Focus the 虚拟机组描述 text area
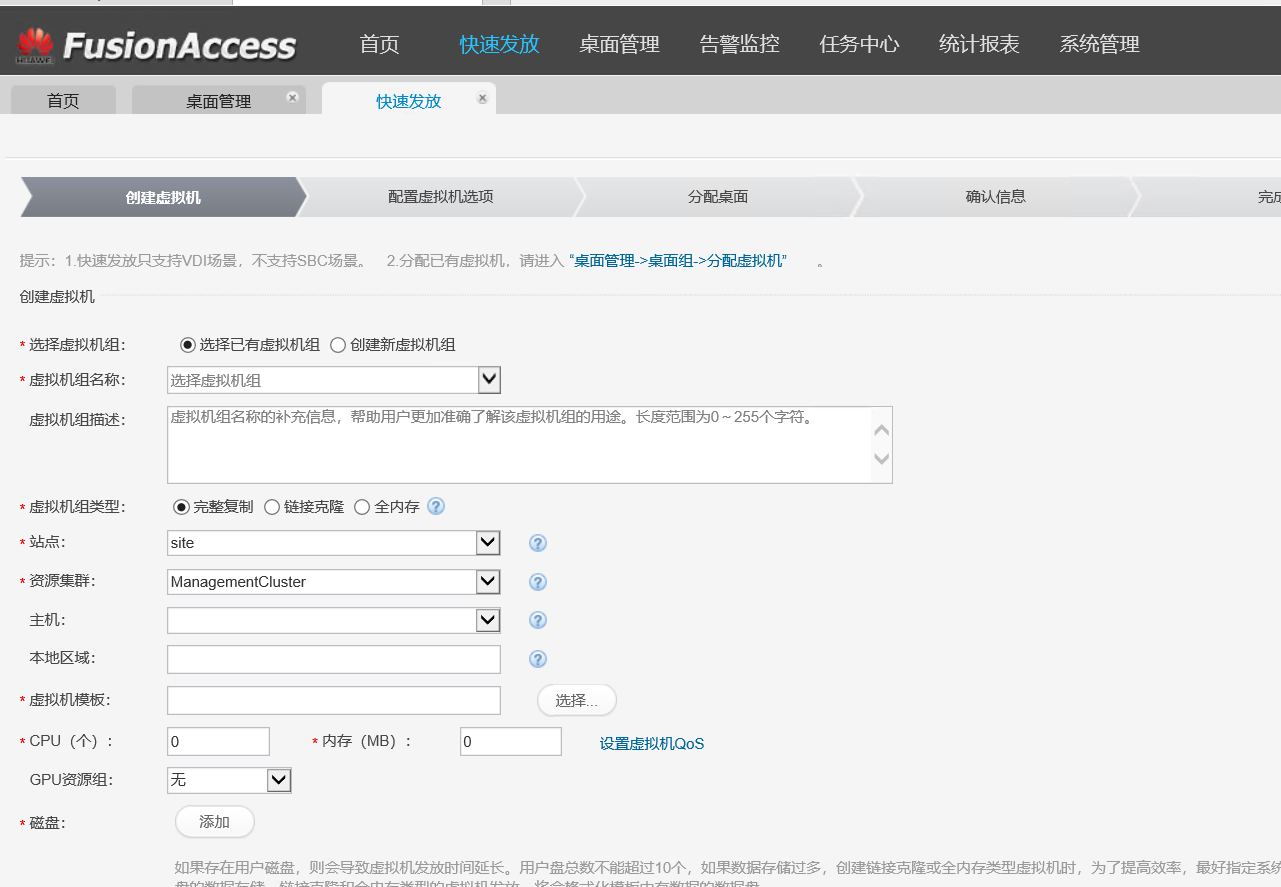The width and height of the screenshot is (1281, 887). point(530,445)
